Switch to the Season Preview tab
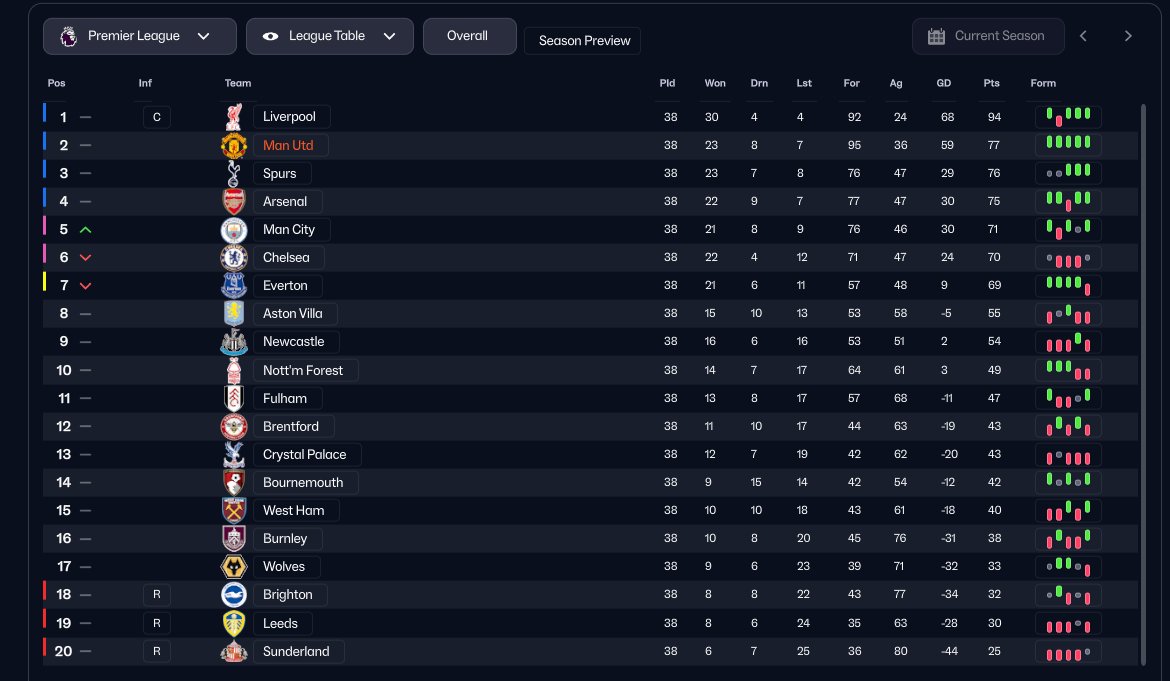The width and height of the screenshot is (1170, 681). [x=584, y=41]
